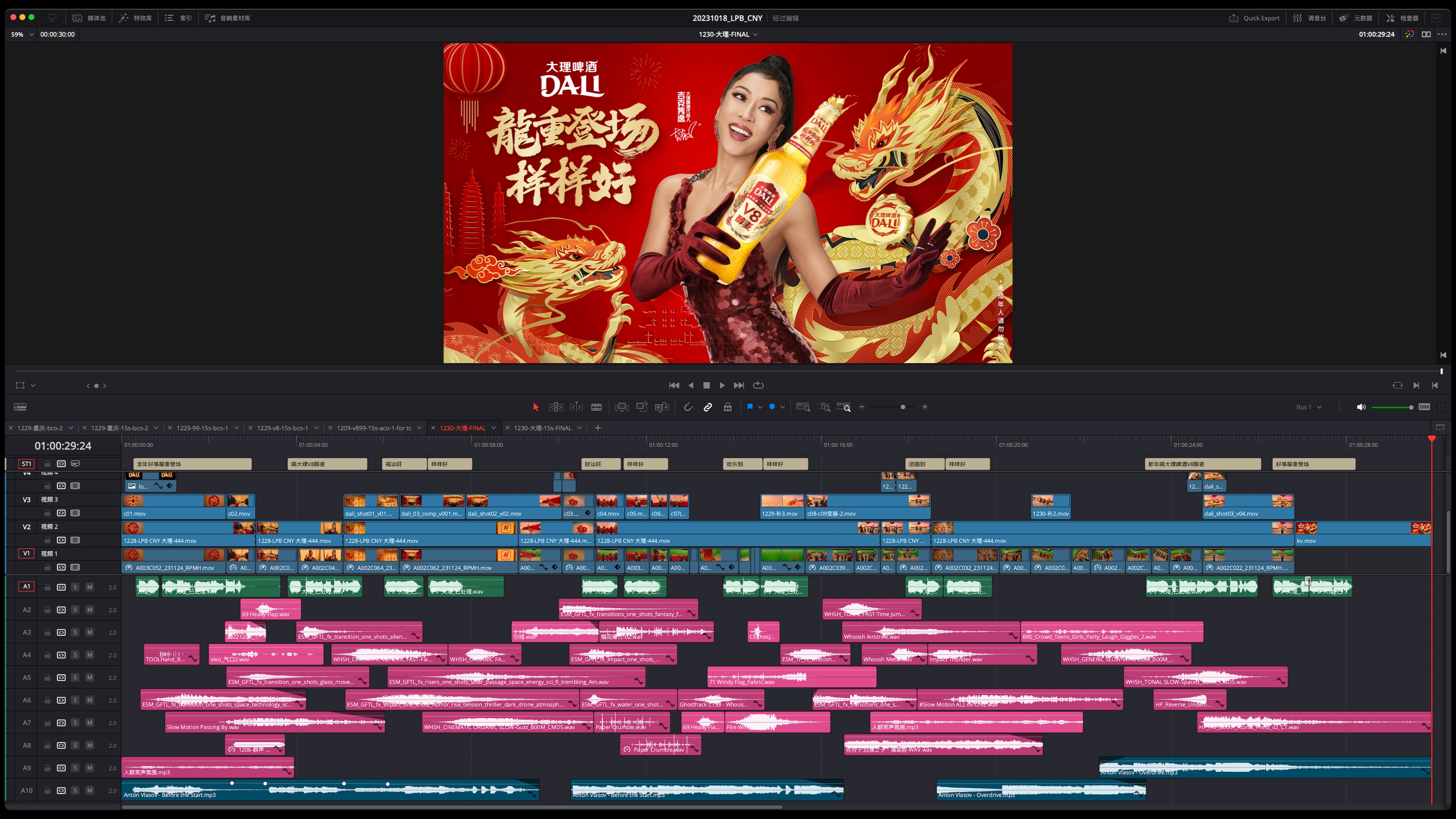Select the V1 destination track control
This screenshot has width=1456, height=819.
pyautogui.click(x=27, y=554)
